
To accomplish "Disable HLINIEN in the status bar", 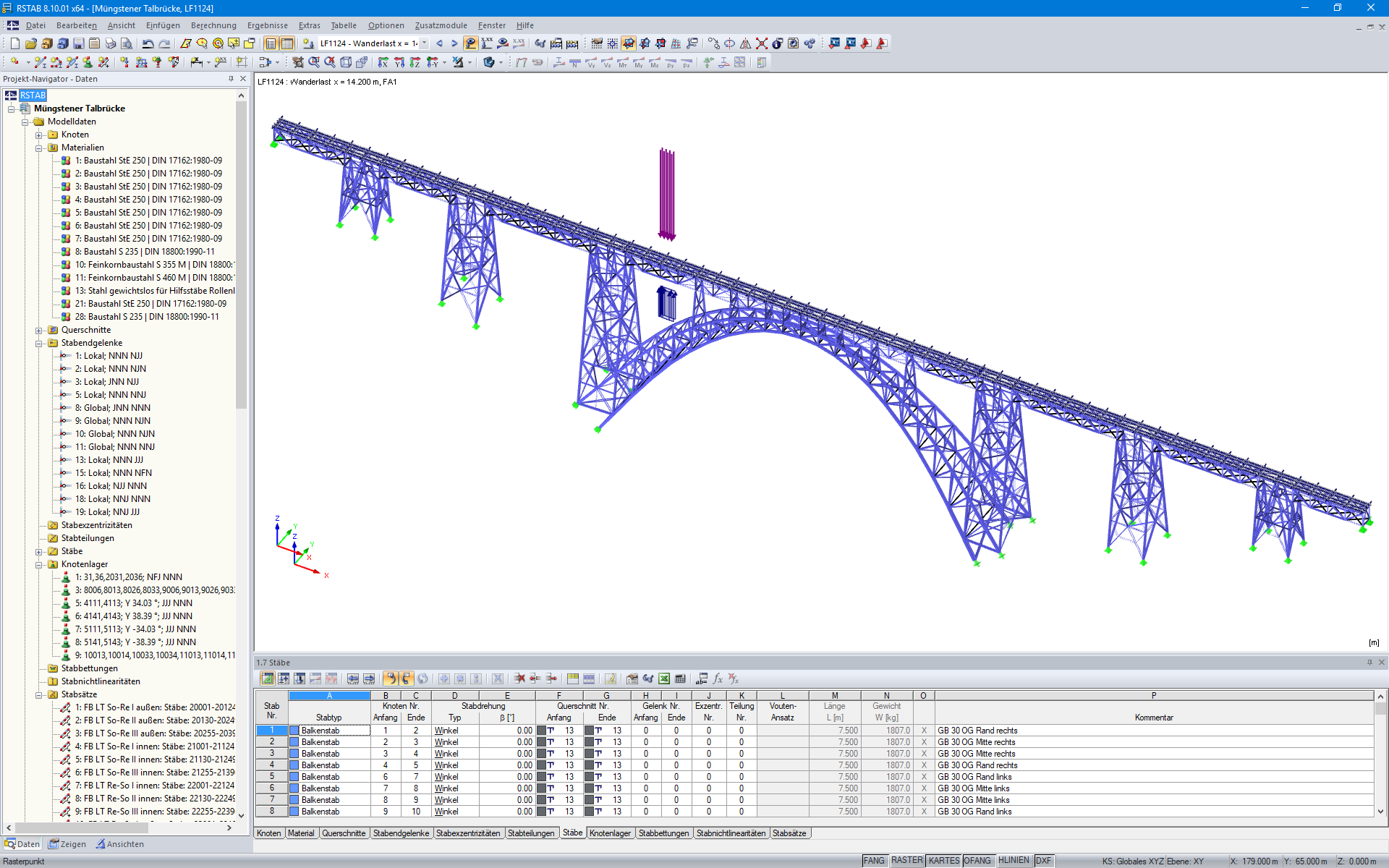I will point(1014,861).
